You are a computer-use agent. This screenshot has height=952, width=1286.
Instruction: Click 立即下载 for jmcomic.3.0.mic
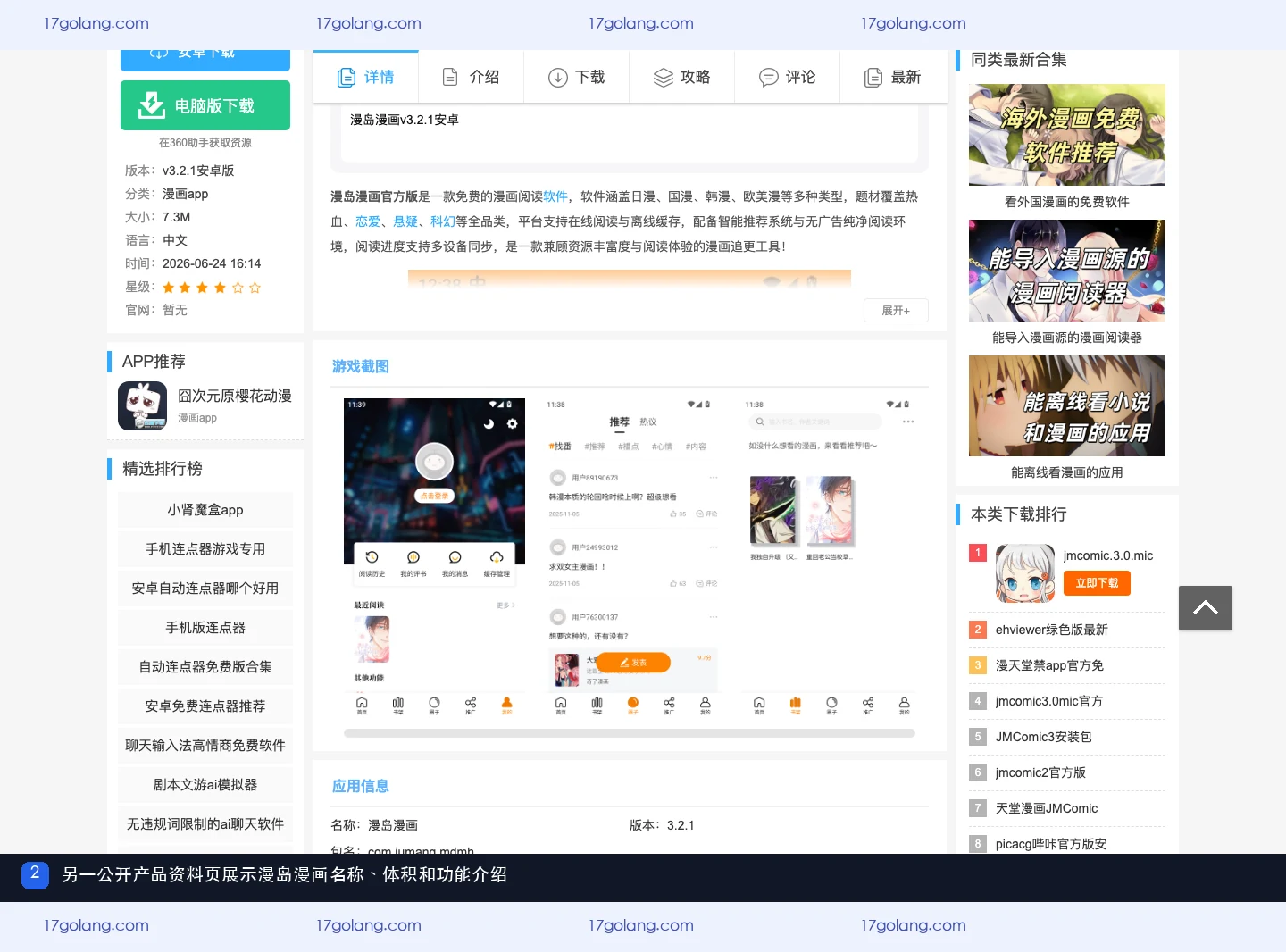pos(1097,583)
